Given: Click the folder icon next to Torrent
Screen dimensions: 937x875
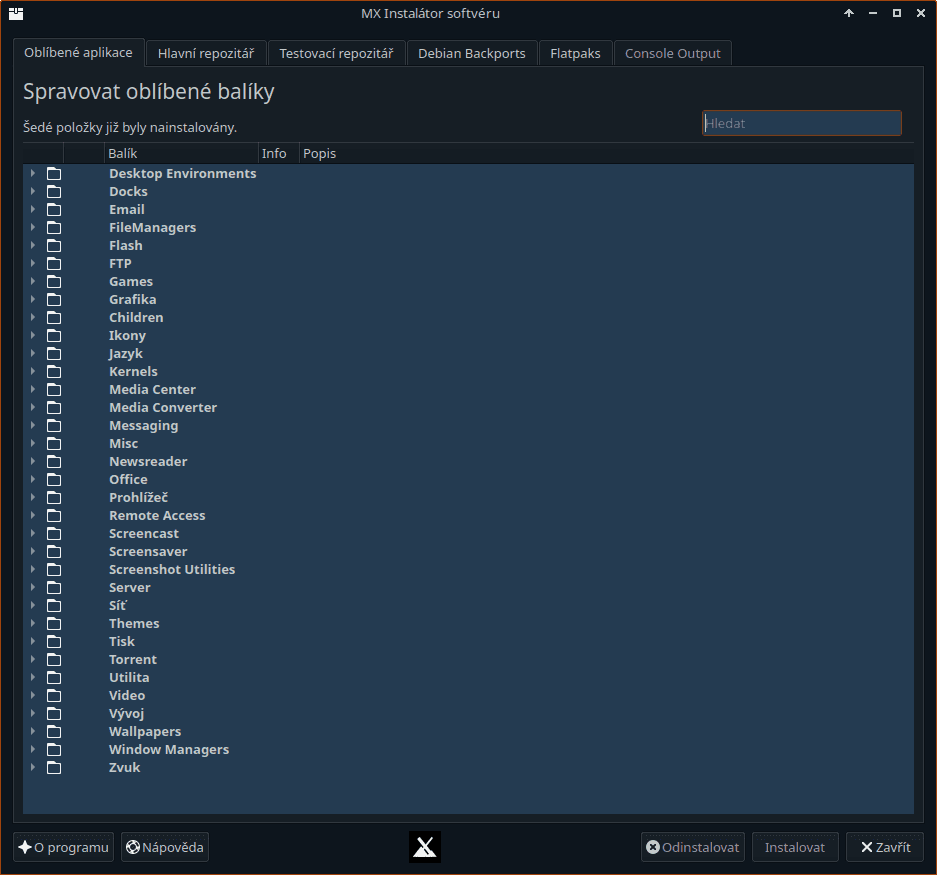Looking at the screenshot, I should pos(53,659).
